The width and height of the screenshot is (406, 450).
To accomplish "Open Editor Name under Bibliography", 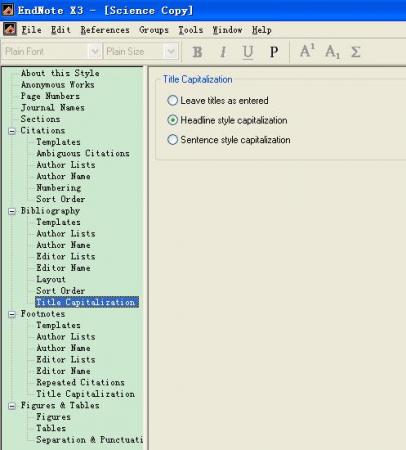I will point(63,268).
